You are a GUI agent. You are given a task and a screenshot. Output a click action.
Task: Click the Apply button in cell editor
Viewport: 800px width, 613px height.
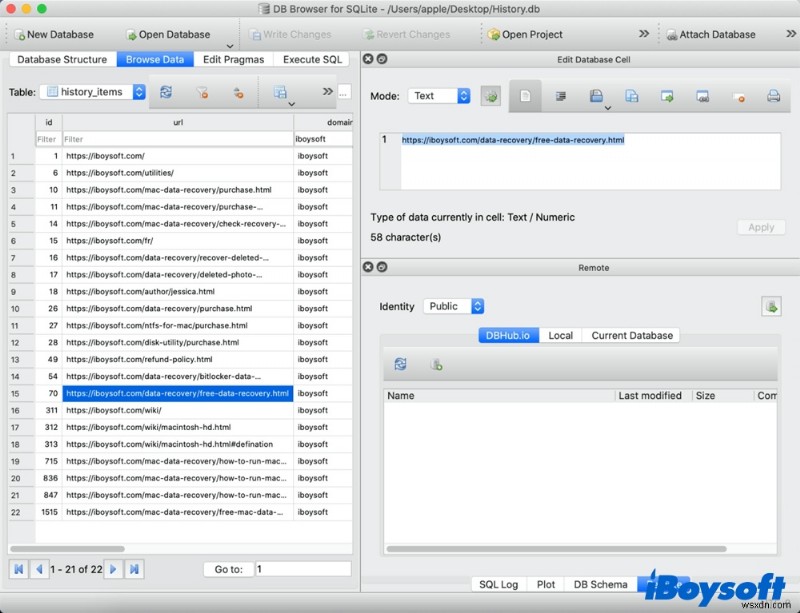point(761,227)
